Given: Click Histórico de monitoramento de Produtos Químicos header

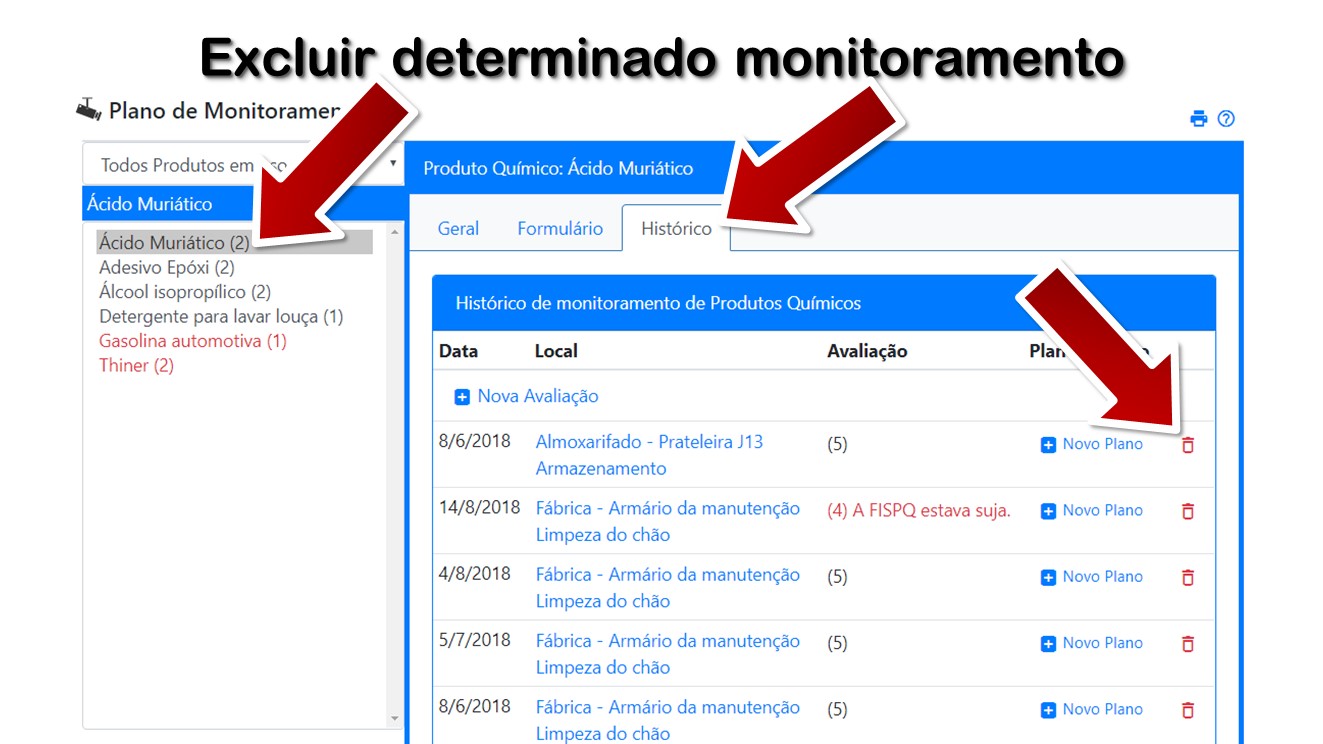Looking at the screenshot, I should 658,303.
